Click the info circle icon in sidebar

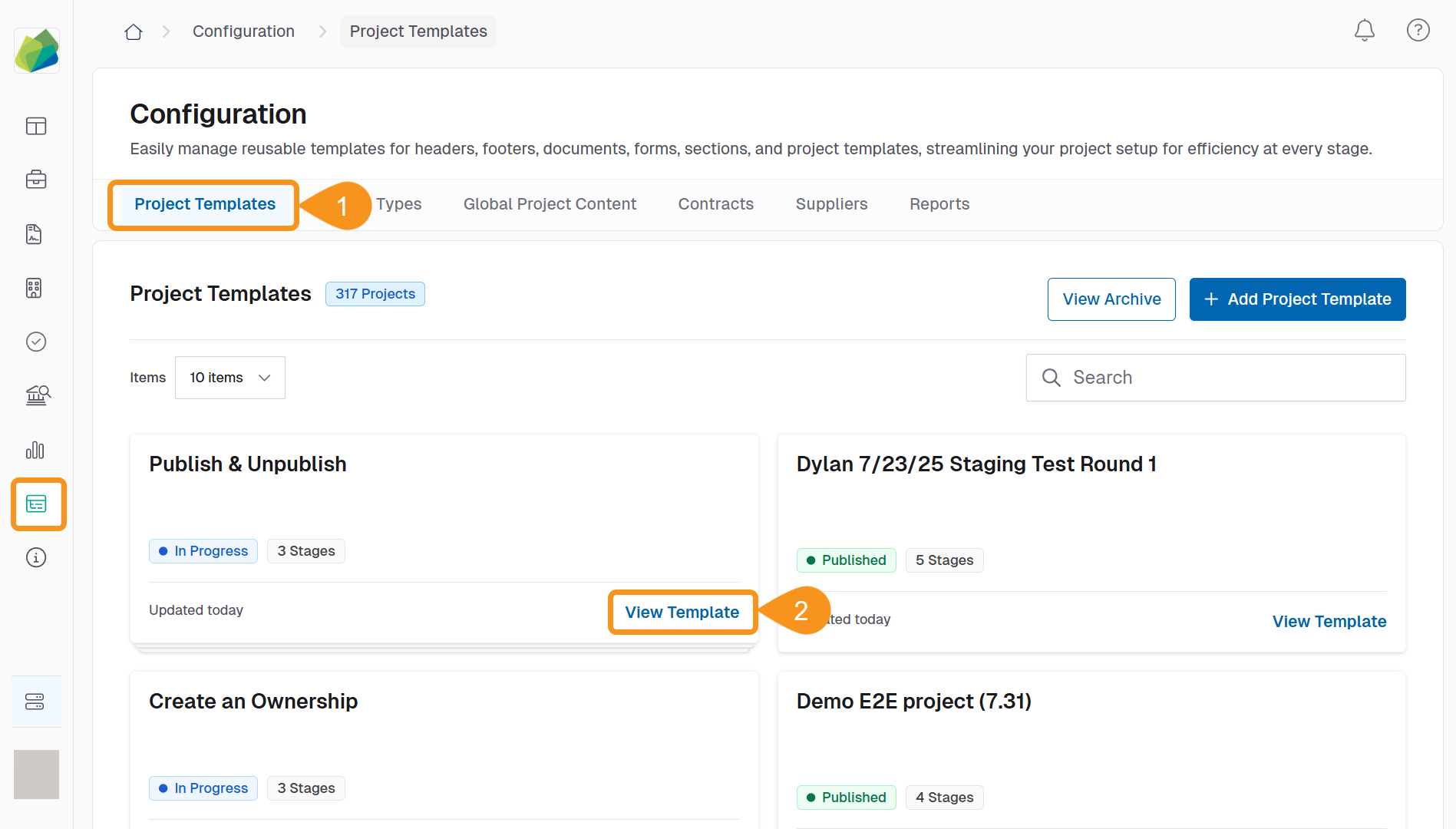[36, 557]
